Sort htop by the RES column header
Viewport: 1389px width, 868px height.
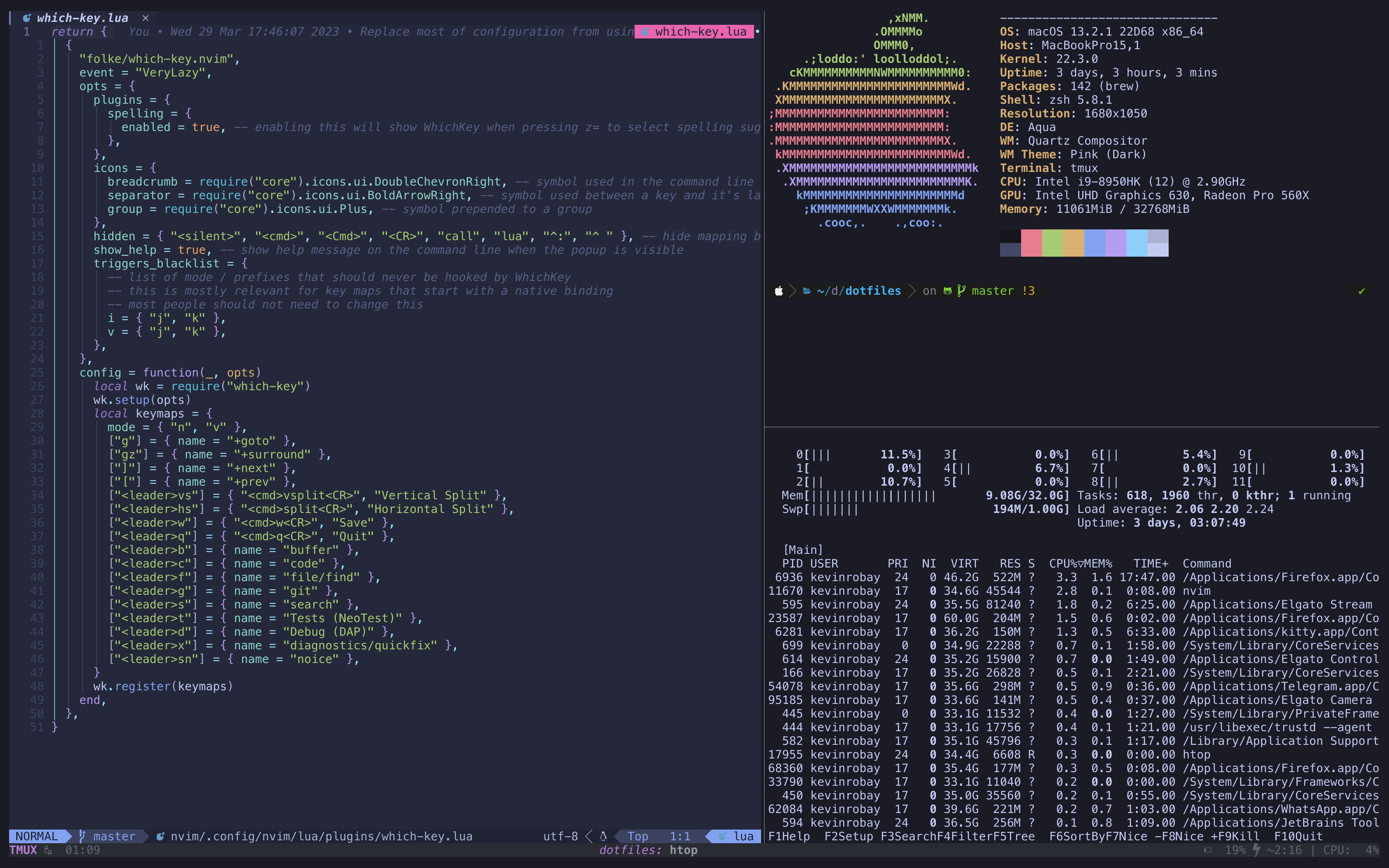[x=1010, y=564]
